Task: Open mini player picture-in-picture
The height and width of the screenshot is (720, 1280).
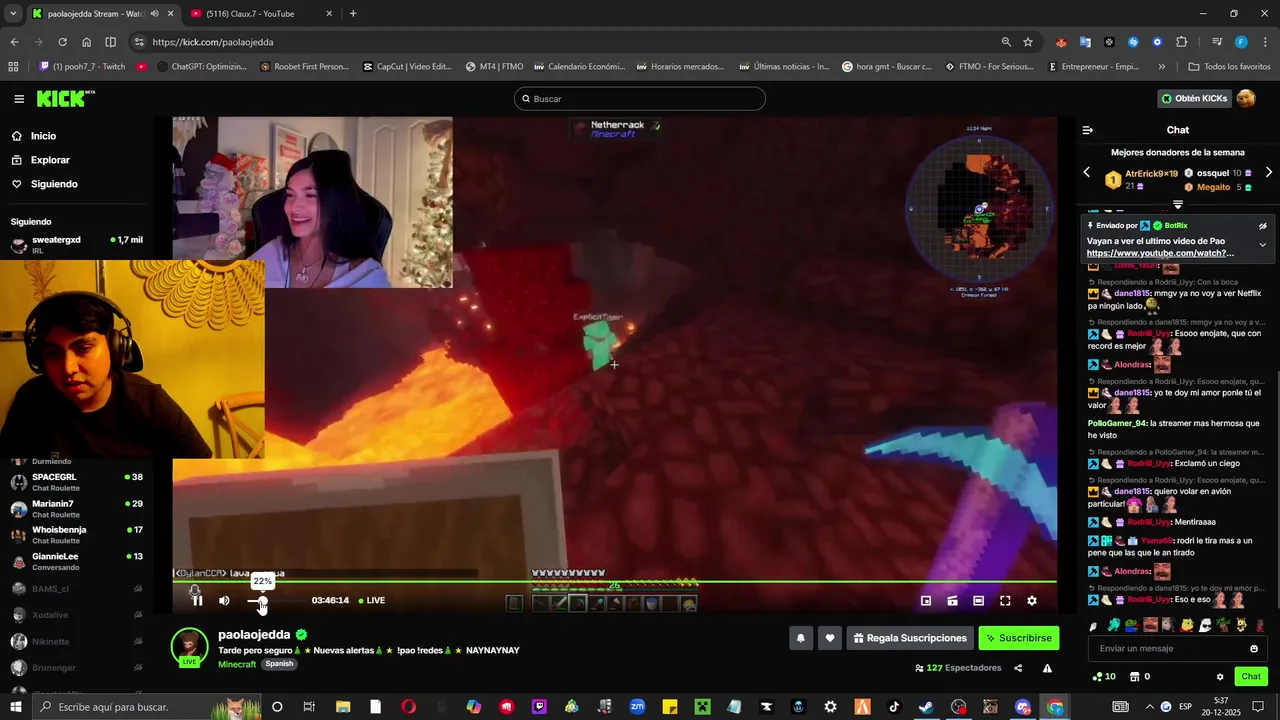Action: point(926,601)
